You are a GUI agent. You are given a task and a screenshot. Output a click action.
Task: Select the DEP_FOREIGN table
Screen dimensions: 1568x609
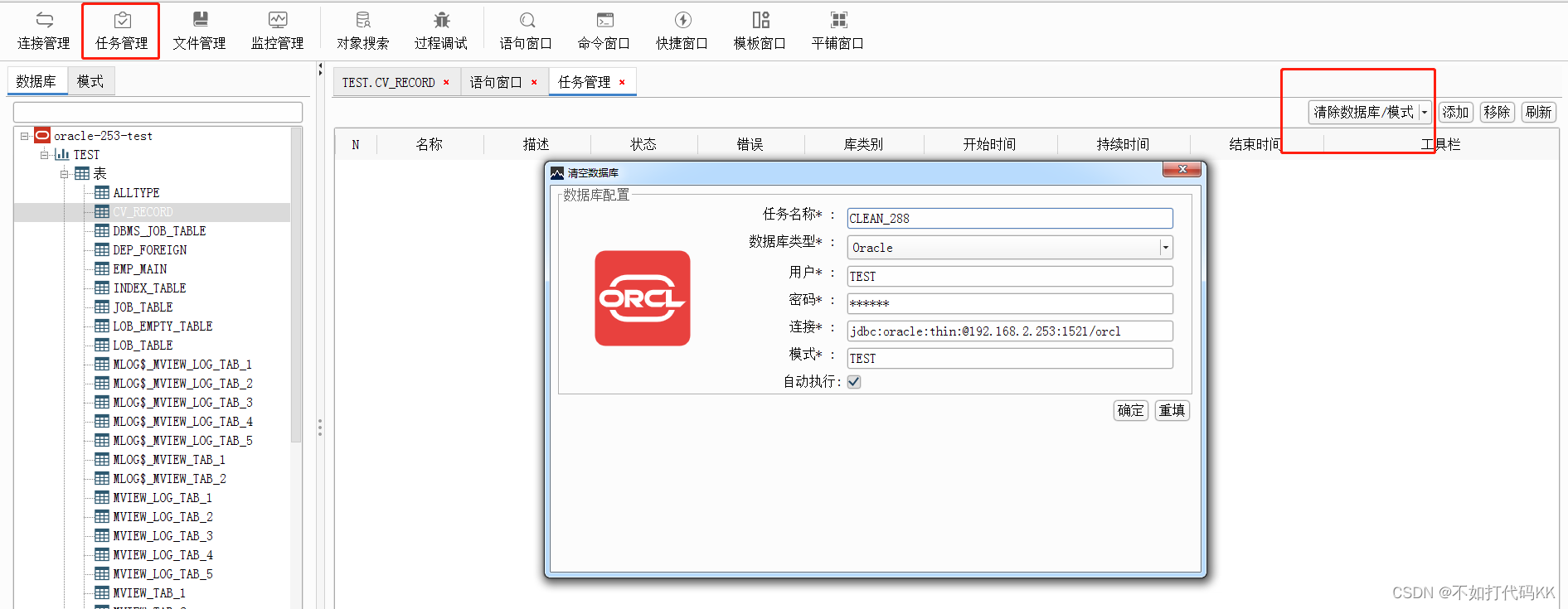(x=149, y=249)
